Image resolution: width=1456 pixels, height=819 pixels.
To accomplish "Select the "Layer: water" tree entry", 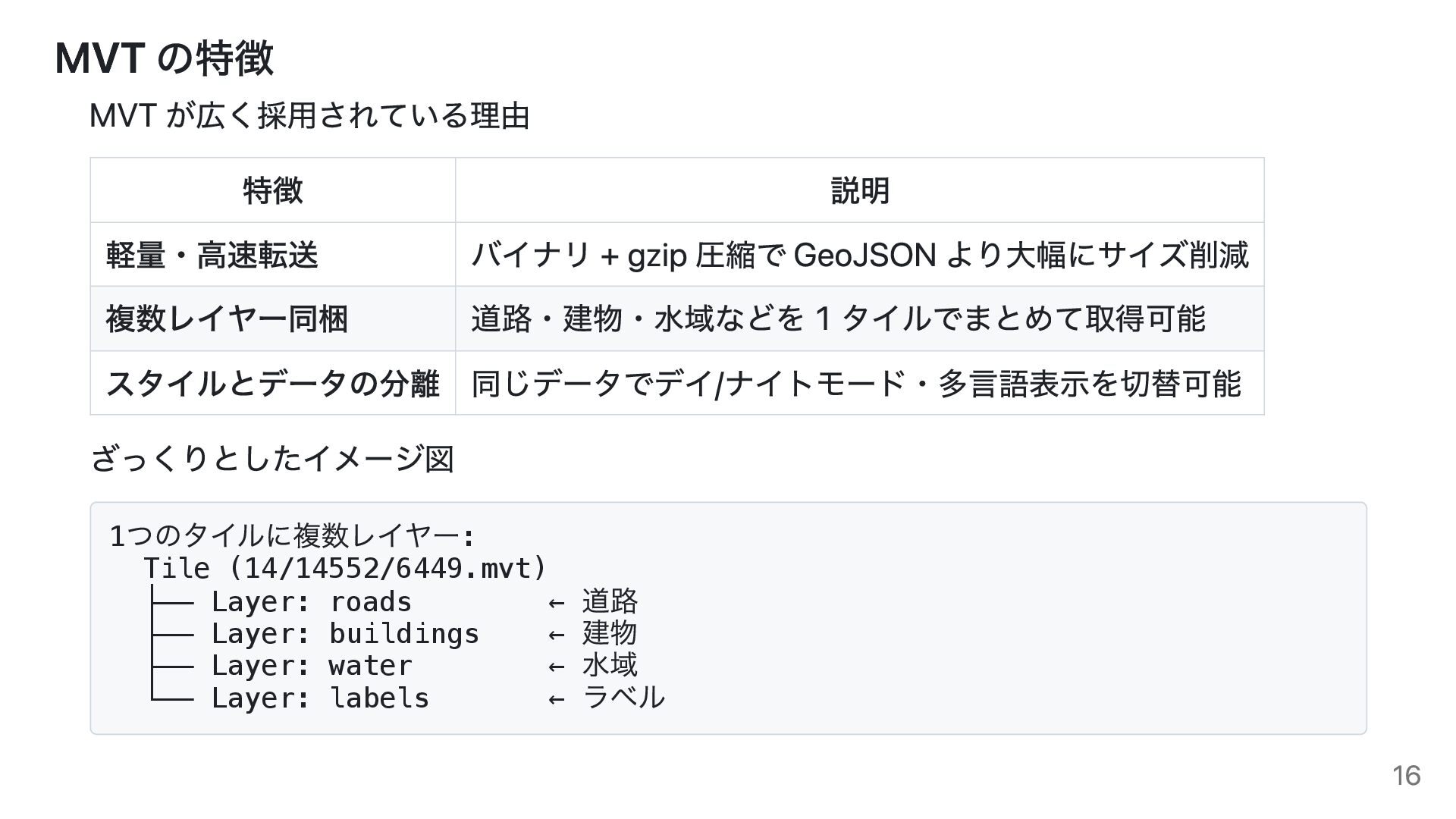I will pos(311,665).
